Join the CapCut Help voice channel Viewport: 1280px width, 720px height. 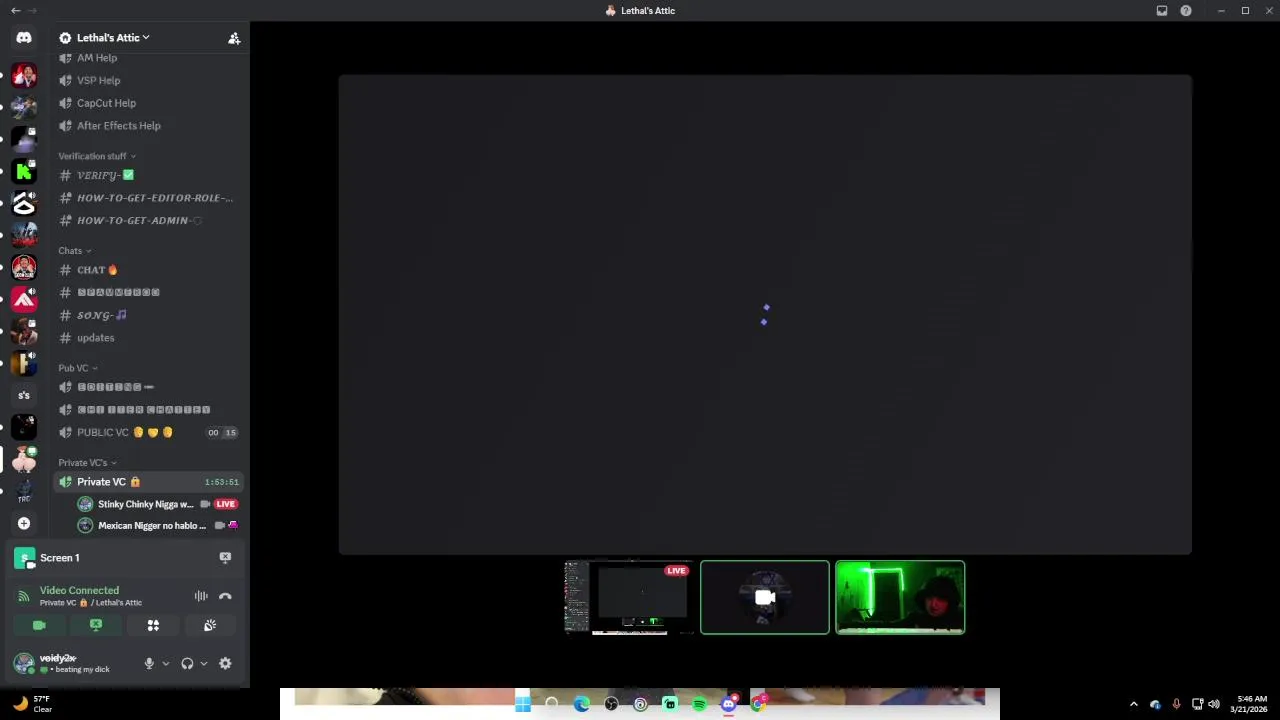(x=148, y=103)
